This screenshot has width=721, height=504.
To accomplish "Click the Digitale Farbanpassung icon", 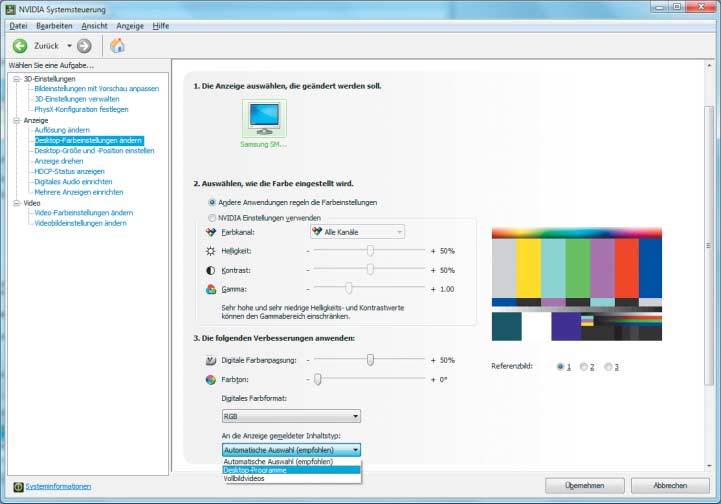I will pyautogui.click(x=211, y=361).
